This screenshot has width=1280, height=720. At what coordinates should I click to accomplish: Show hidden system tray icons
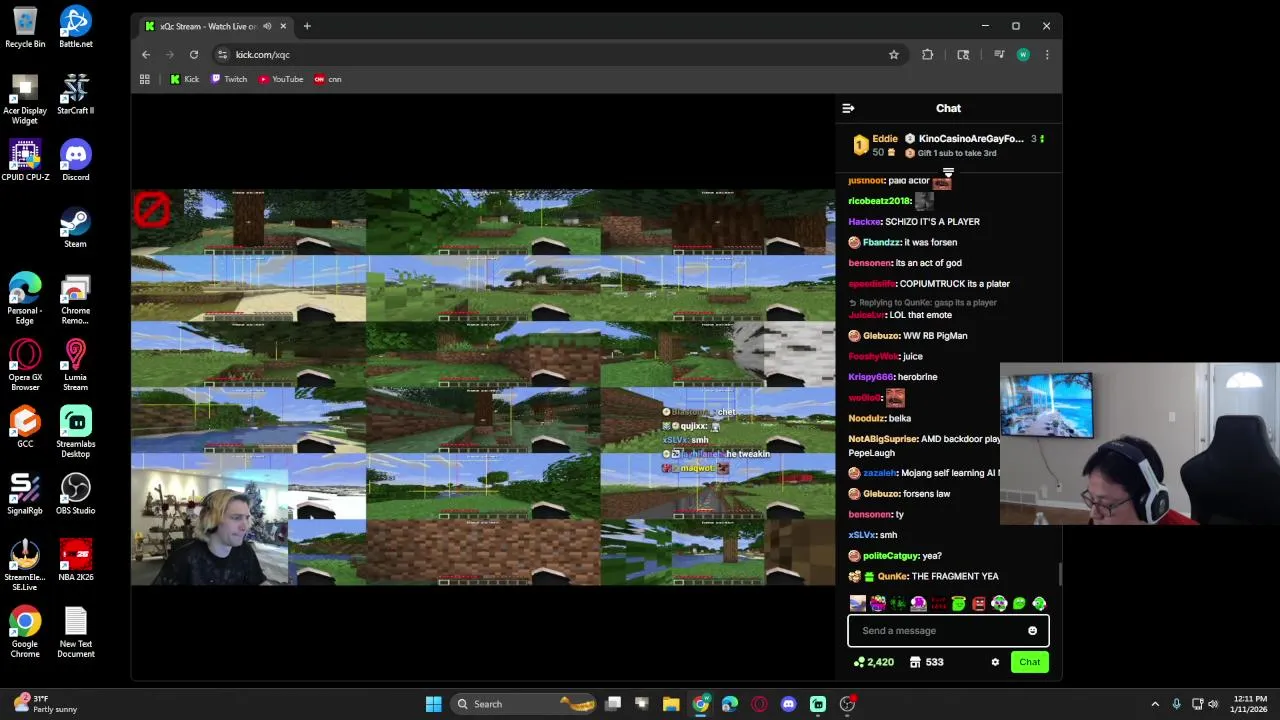pos(1155,704)
